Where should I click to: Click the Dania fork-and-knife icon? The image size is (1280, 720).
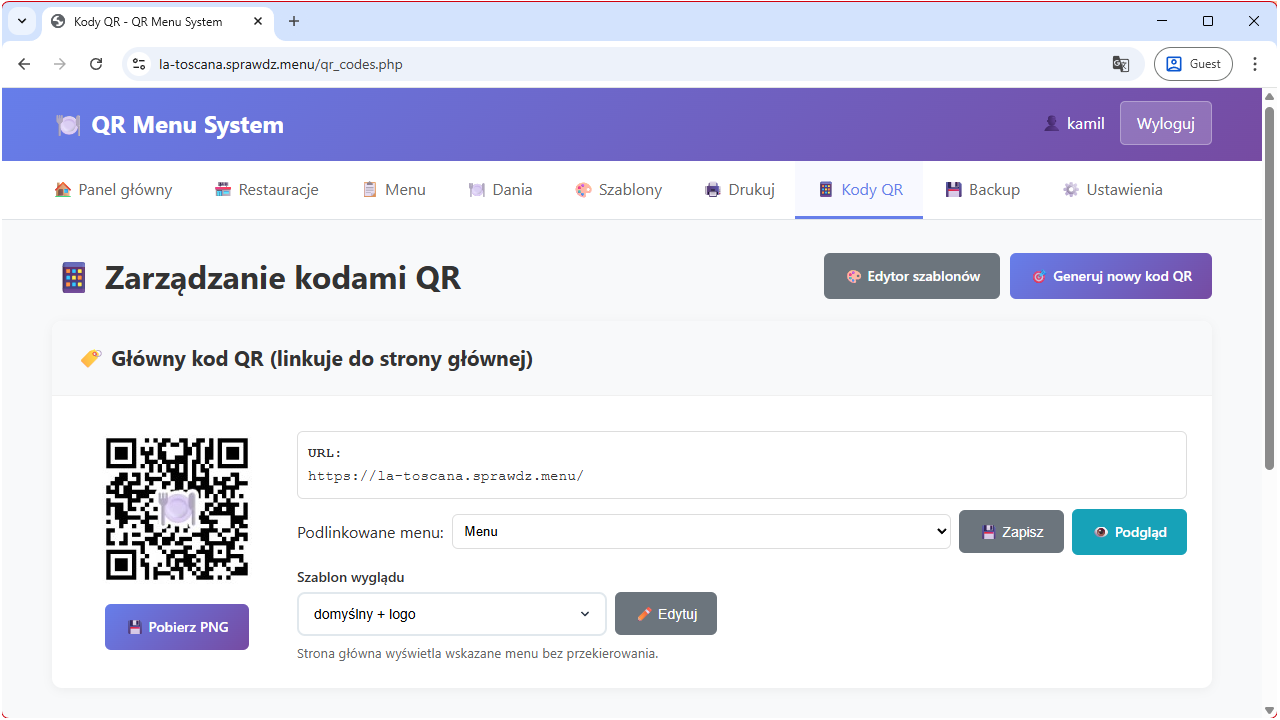click(478, 189)
